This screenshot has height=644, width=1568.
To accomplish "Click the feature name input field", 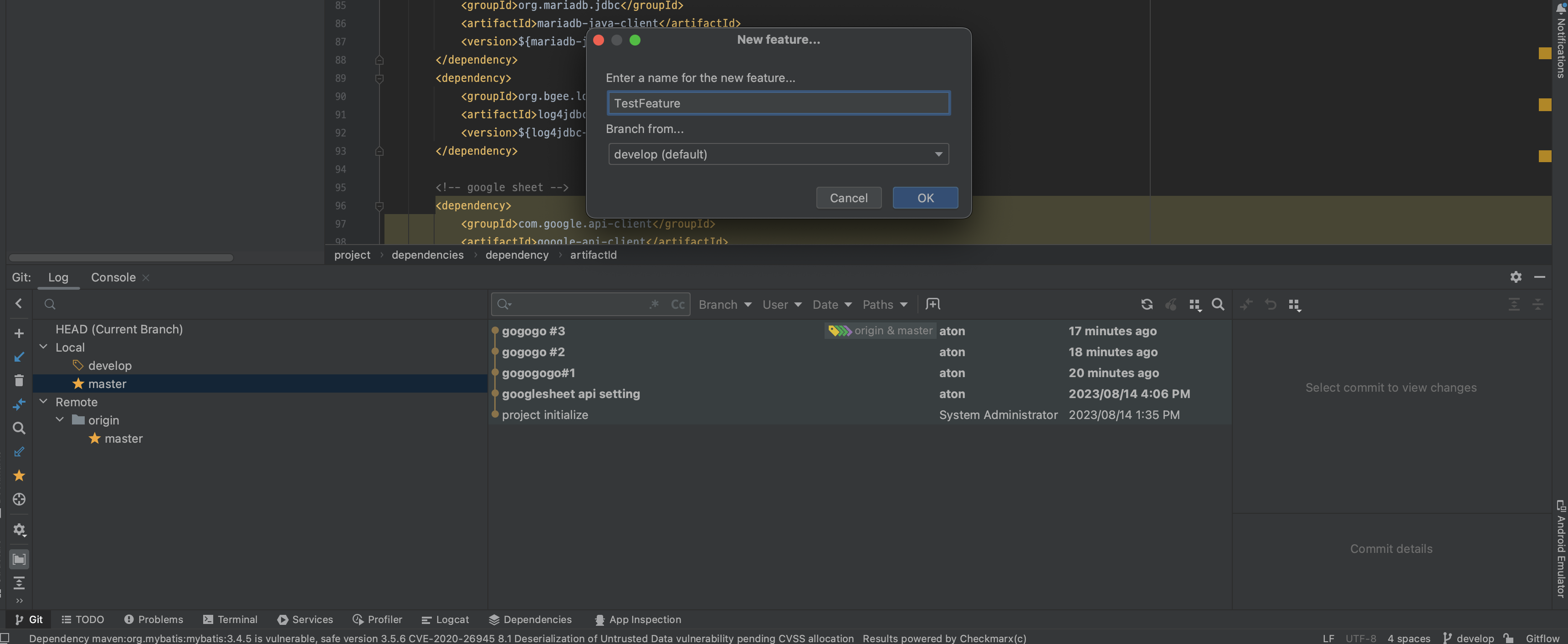I will pos(778,103).
